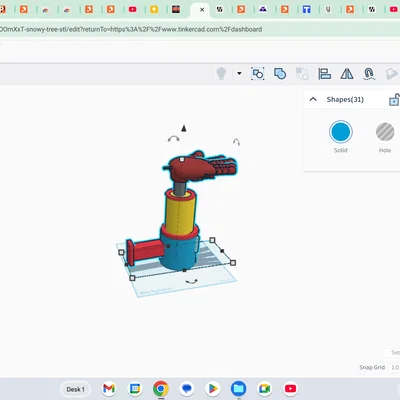The image size is (400, 400).
Task: Click the Desk 1 button in the shelf
Action: (75, 389)
